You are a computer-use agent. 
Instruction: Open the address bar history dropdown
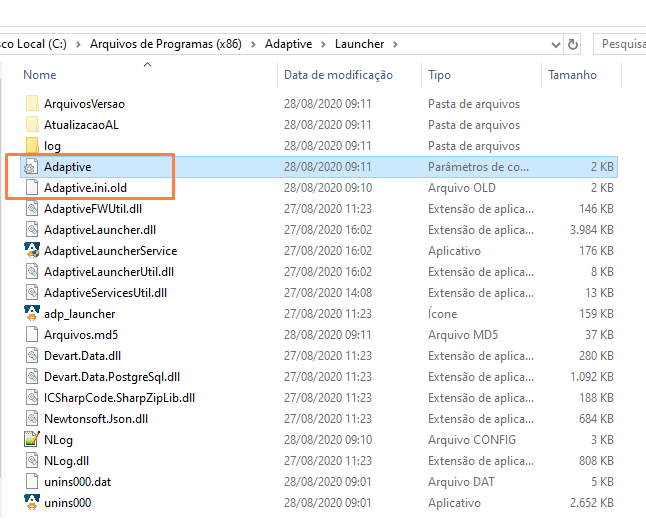pos(555,44)
